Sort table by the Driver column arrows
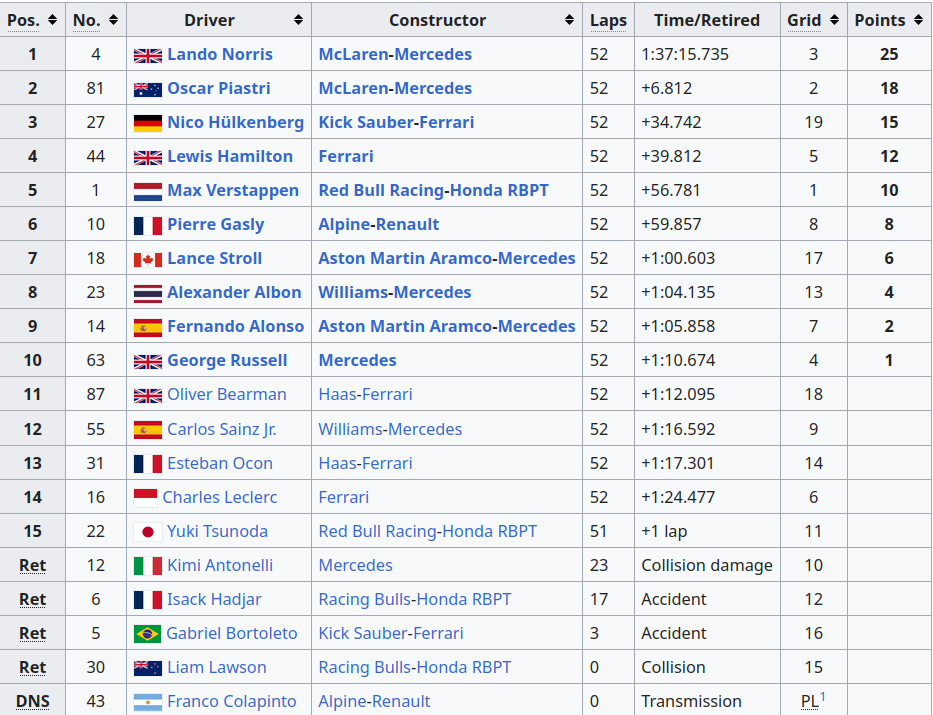Image resolution: width=933 pixels, height=715 pixels. click(298, 20)
